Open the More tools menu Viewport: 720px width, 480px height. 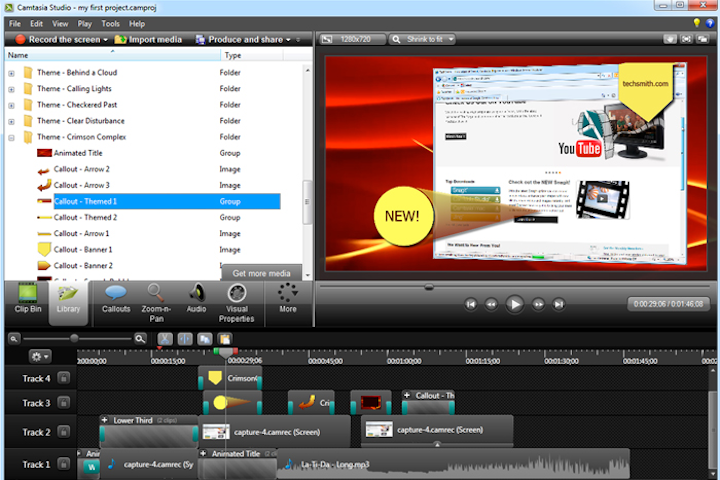(288, 299)
